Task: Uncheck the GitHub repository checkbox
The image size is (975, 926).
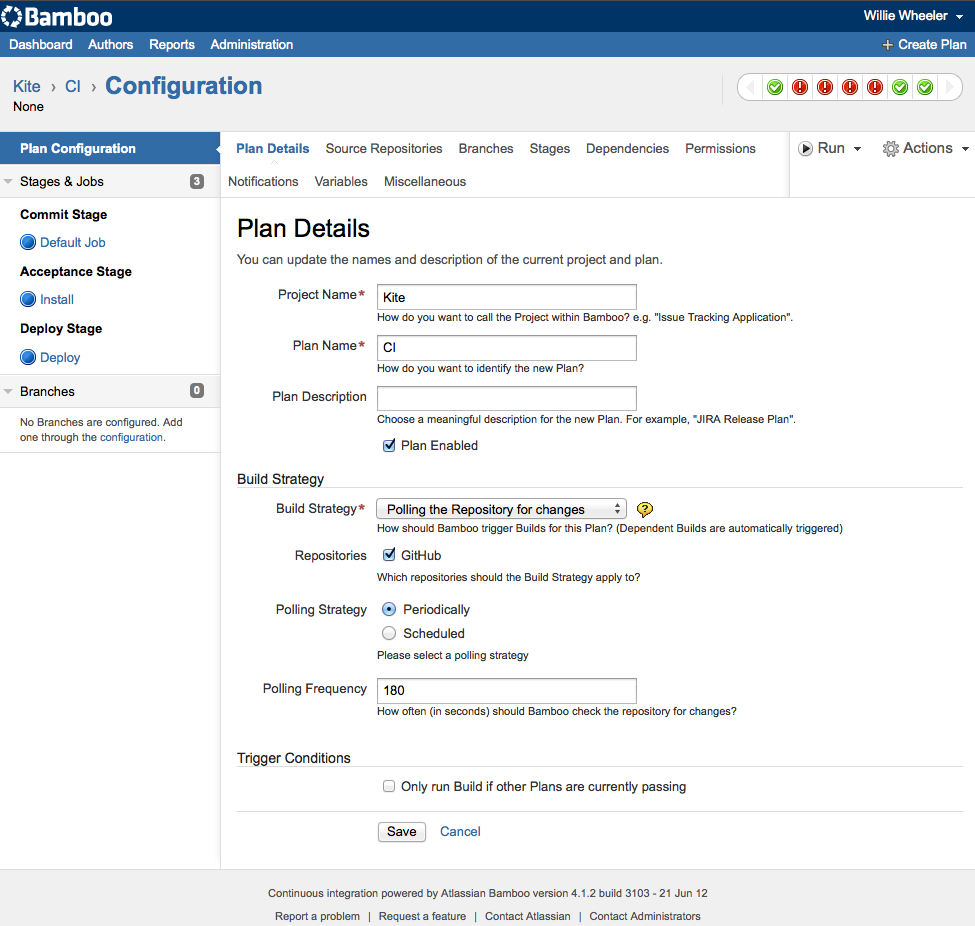Action: pyautogui.click(x=389, y=555)
